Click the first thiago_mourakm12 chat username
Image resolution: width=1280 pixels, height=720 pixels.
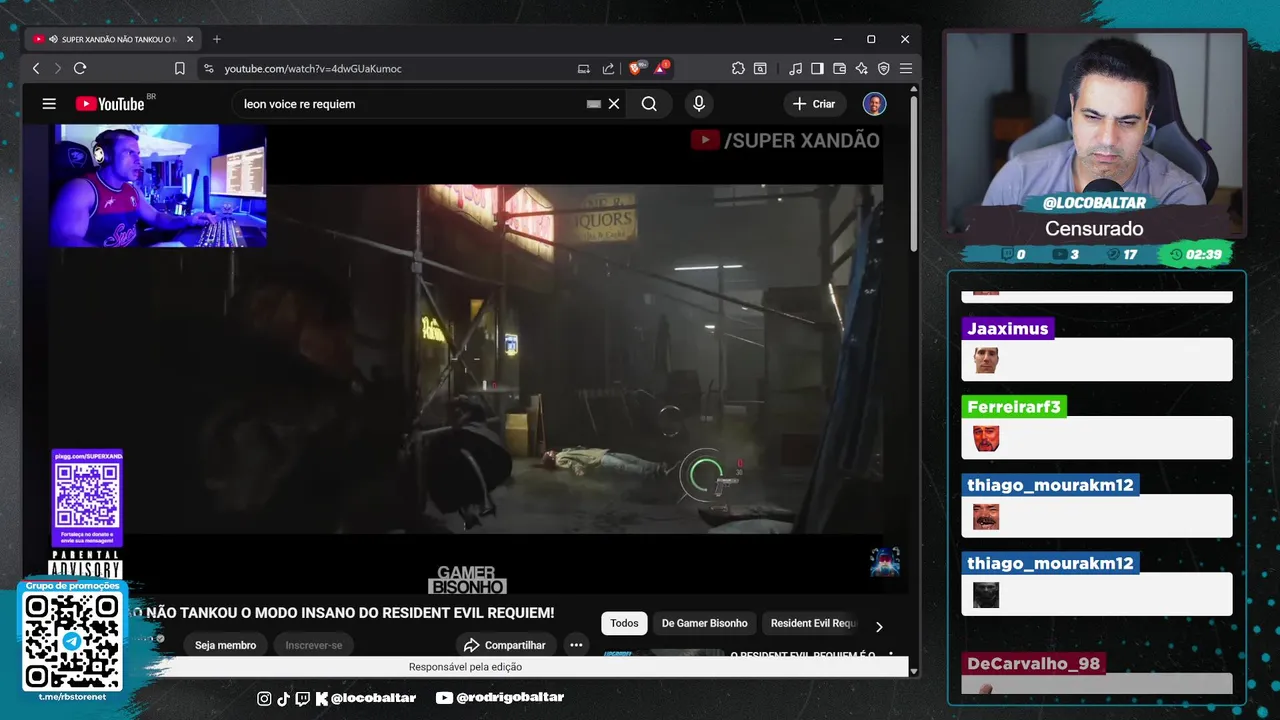pyautogui.click(x=1050, y=485)
